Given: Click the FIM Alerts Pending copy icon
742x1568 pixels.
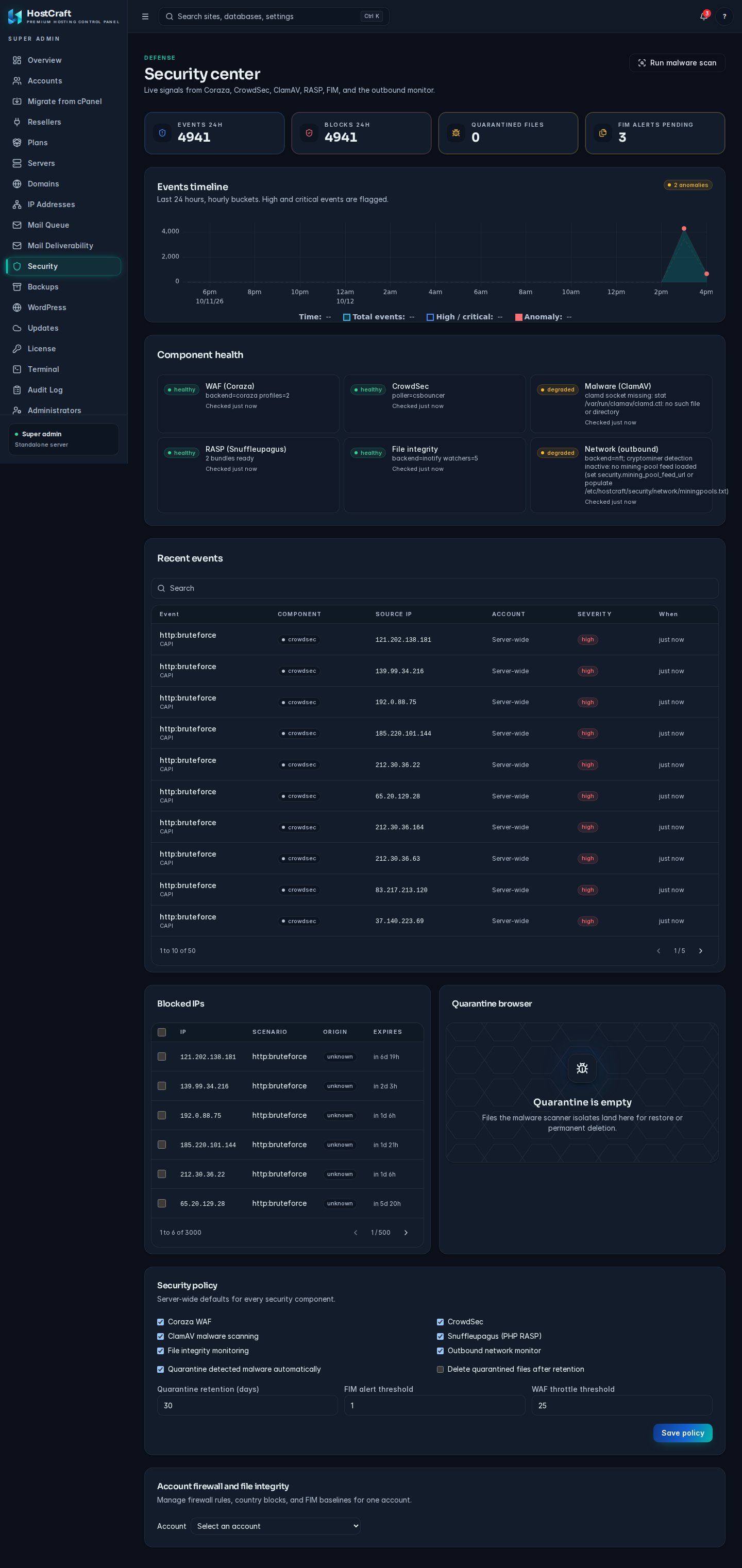Looking at the screenshot, I should [x=602, y=133].
